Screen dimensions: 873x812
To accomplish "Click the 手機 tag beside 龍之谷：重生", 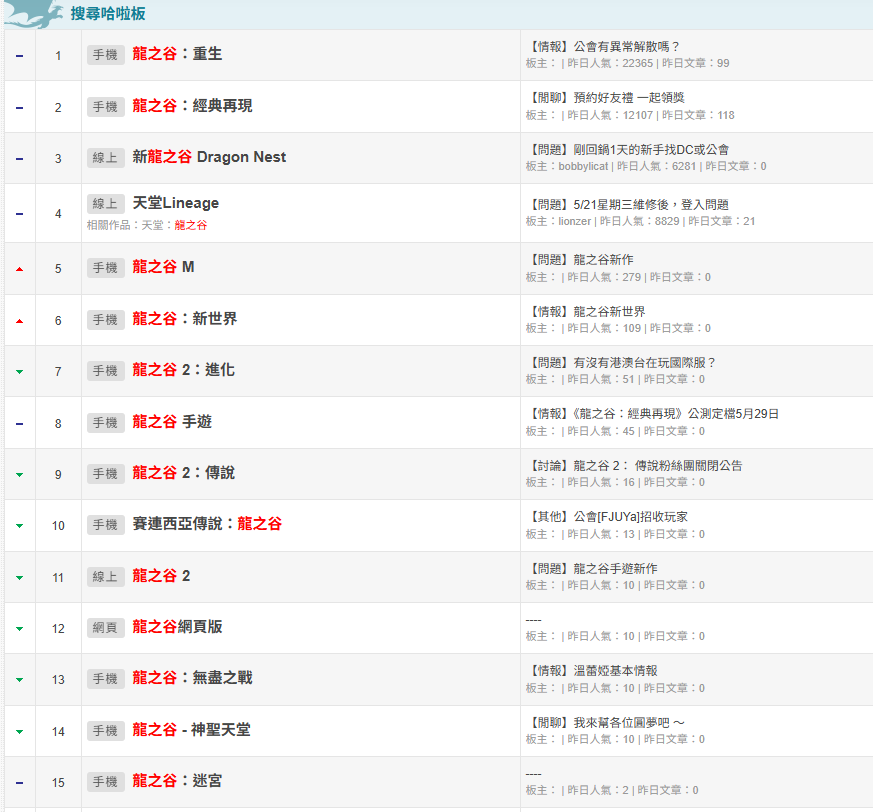I will pyautogui.click(x=105, y=55).
